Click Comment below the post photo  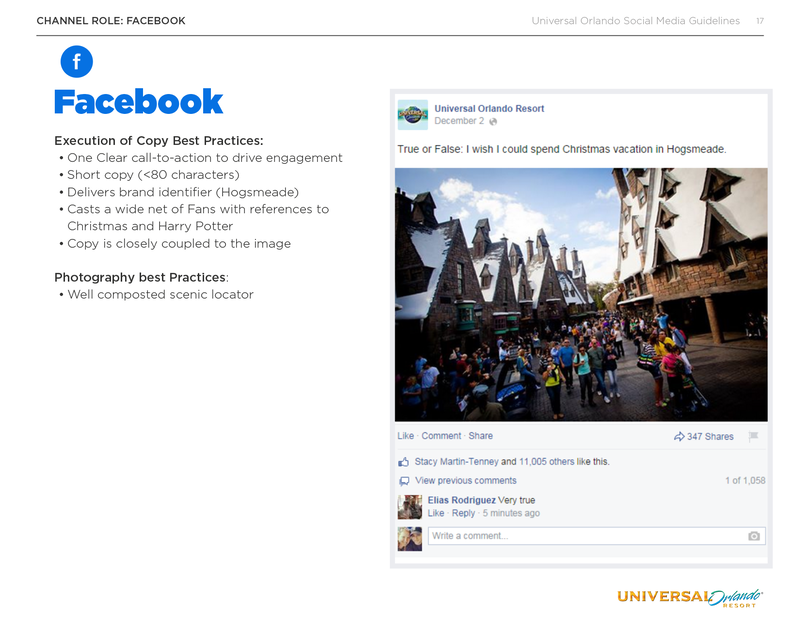click(441, 436)
